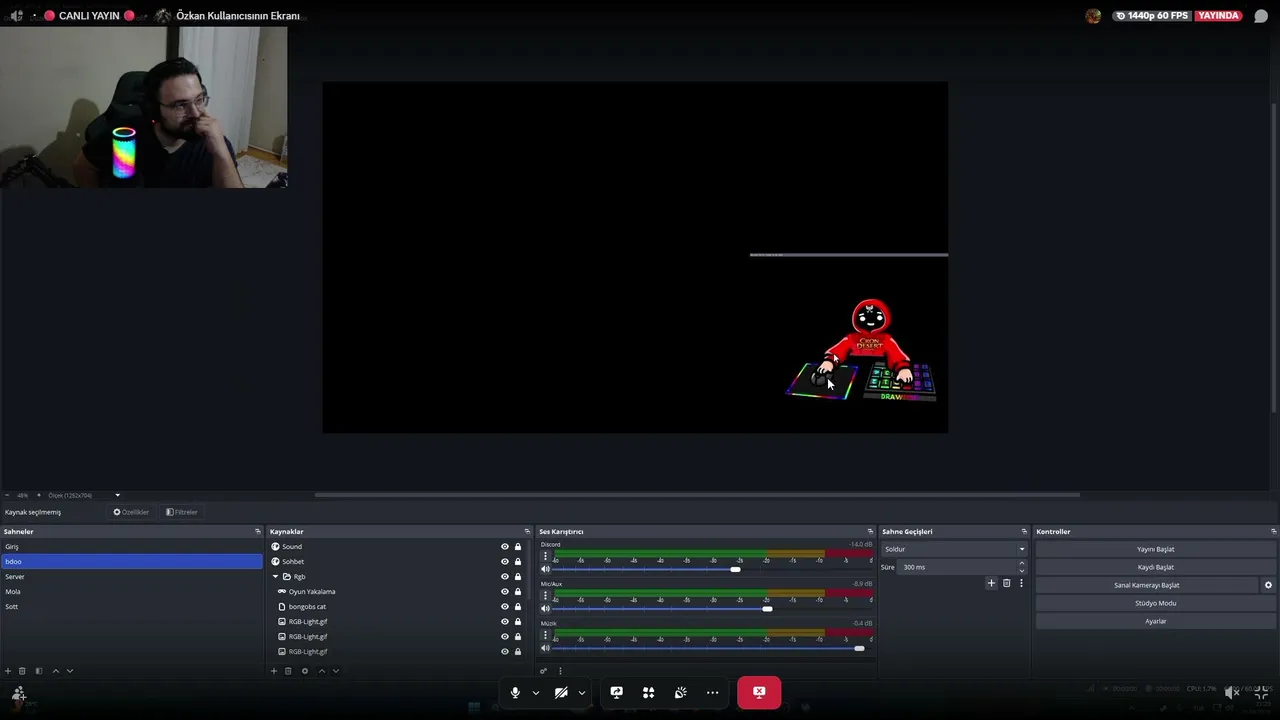This screenshot has width=1280, height=720.
Task: Move scene down in Sahneler panel
Action: click(69, 671)
